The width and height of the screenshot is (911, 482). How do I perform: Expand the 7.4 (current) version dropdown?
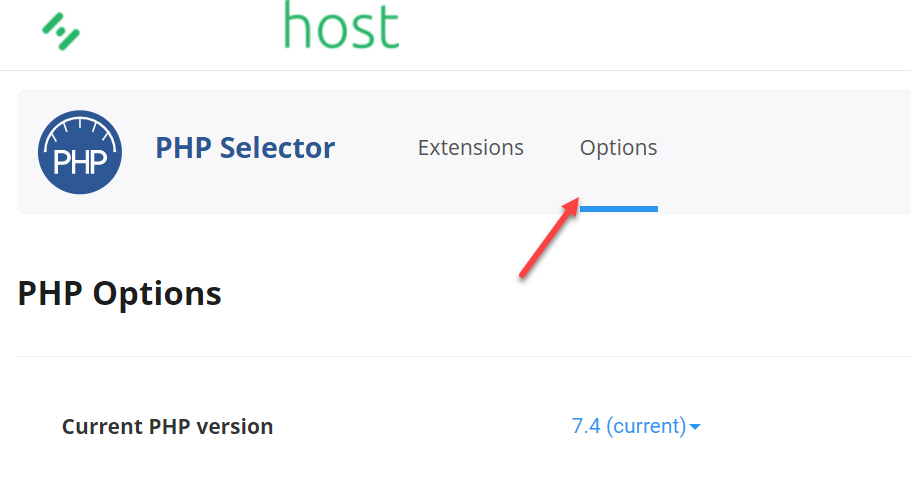point(636,426)
